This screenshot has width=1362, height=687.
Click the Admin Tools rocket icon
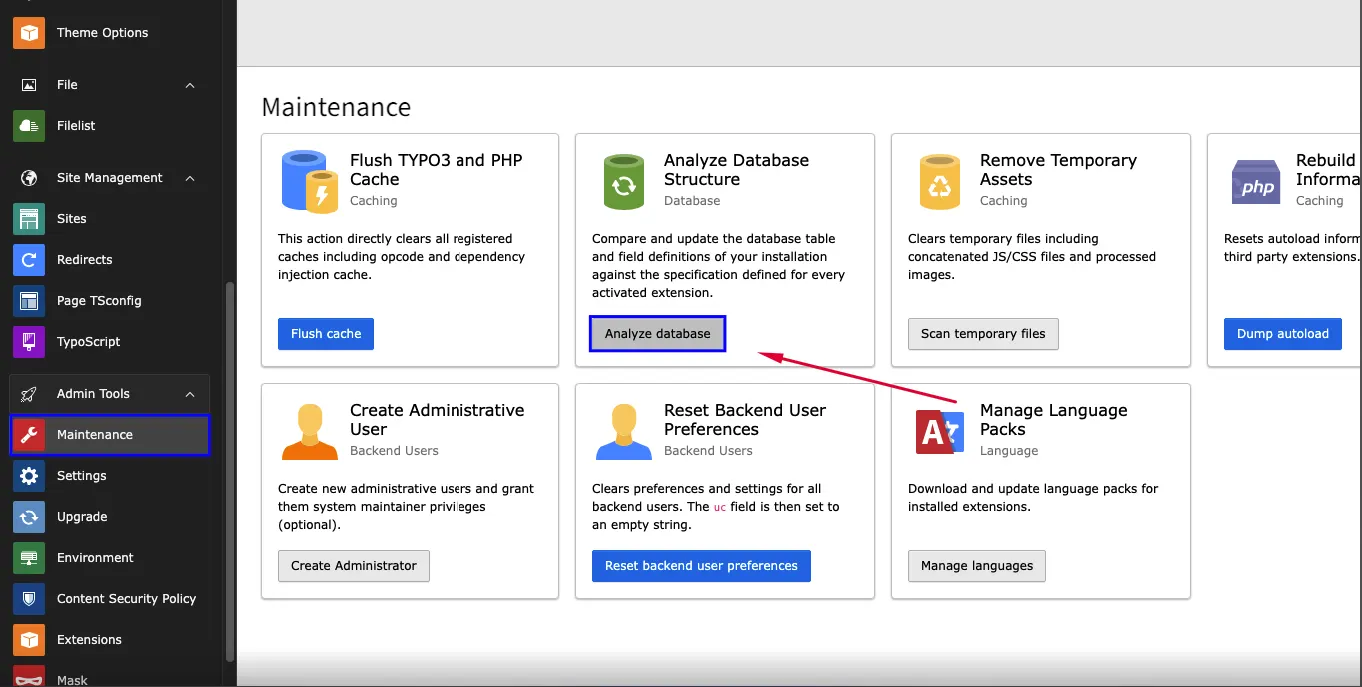(x=29, y=394)
